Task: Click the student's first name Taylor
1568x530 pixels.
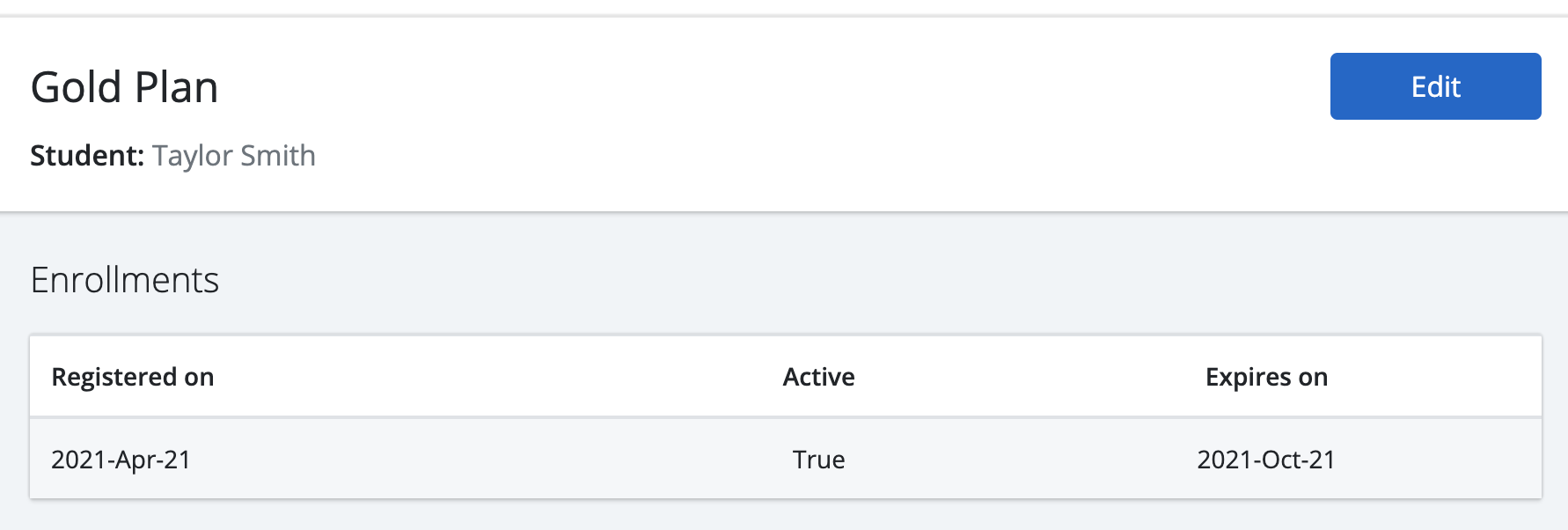Action: 192,156
